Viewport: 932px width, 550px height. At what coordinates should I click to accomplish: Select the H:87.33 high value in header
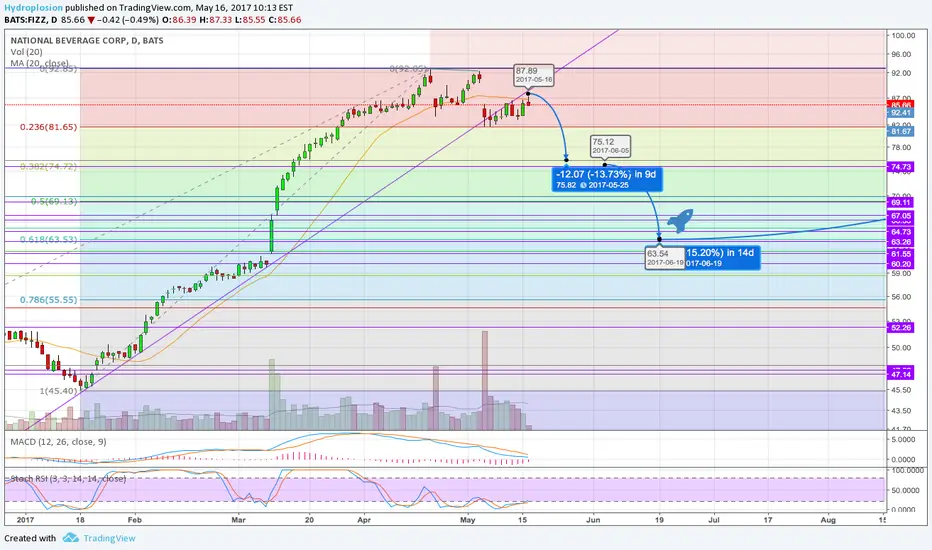point(215,20)
